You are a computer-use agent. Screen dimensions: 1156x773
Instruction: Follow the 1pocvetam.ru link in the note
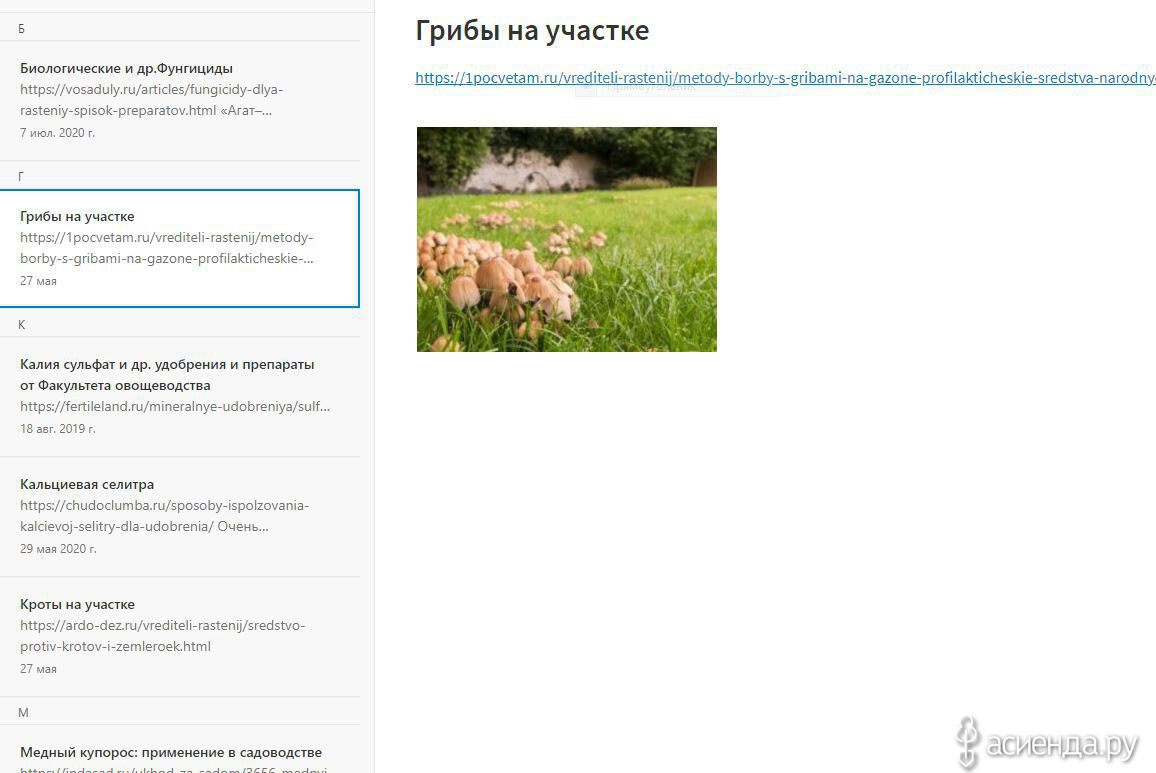tap(785, 77)
